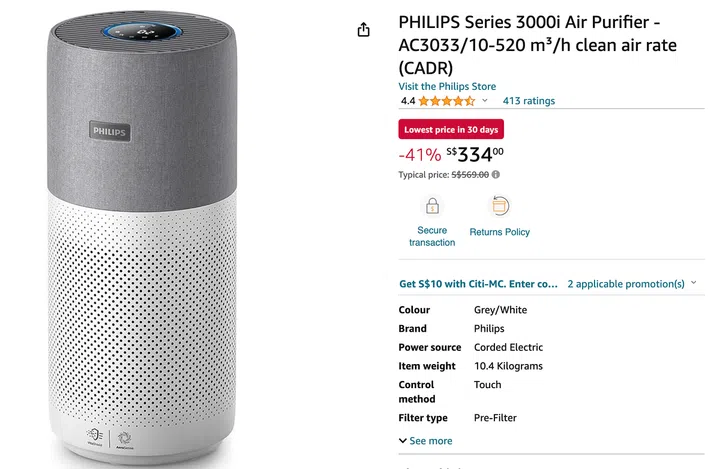
Task: Click the S$334 current price
Action: pos(475,154)
